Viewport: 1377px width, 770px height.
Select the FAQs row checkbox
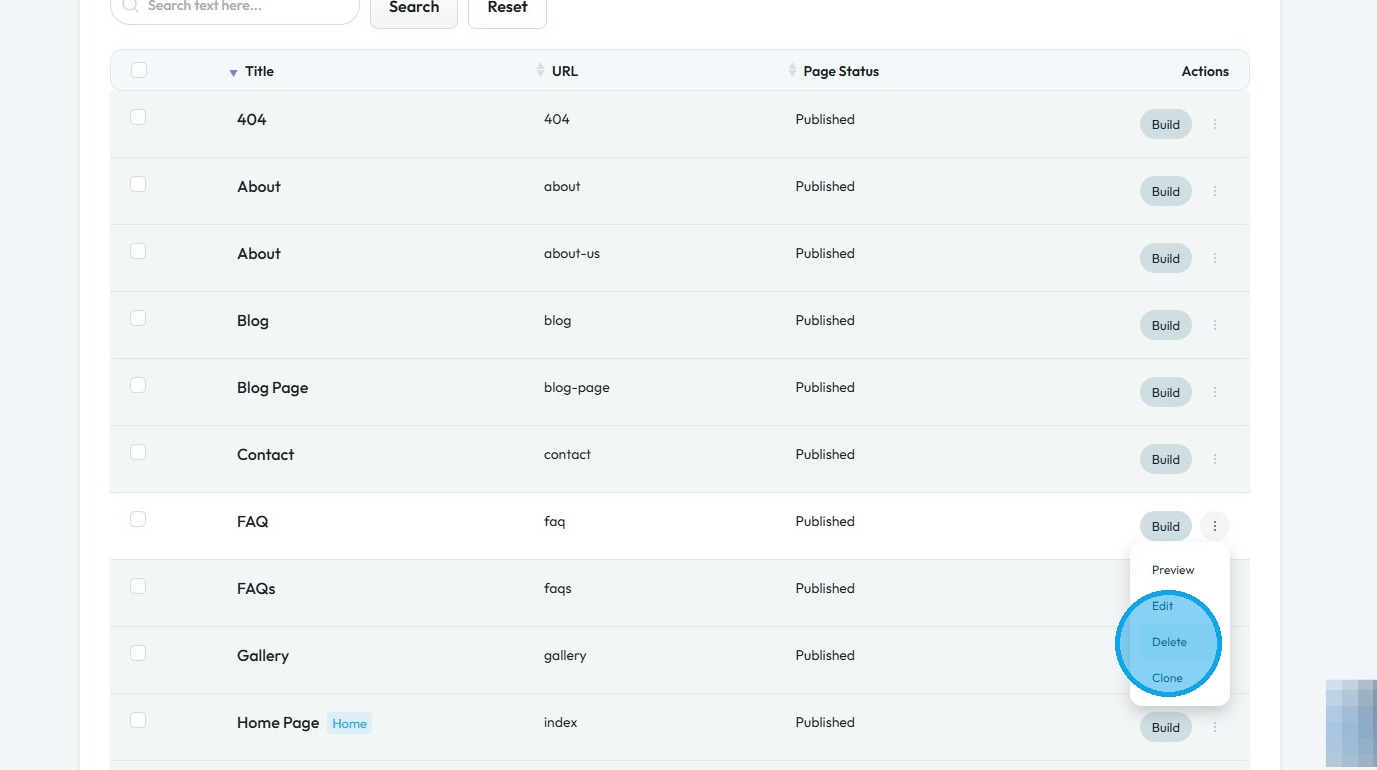pos(138,586)
